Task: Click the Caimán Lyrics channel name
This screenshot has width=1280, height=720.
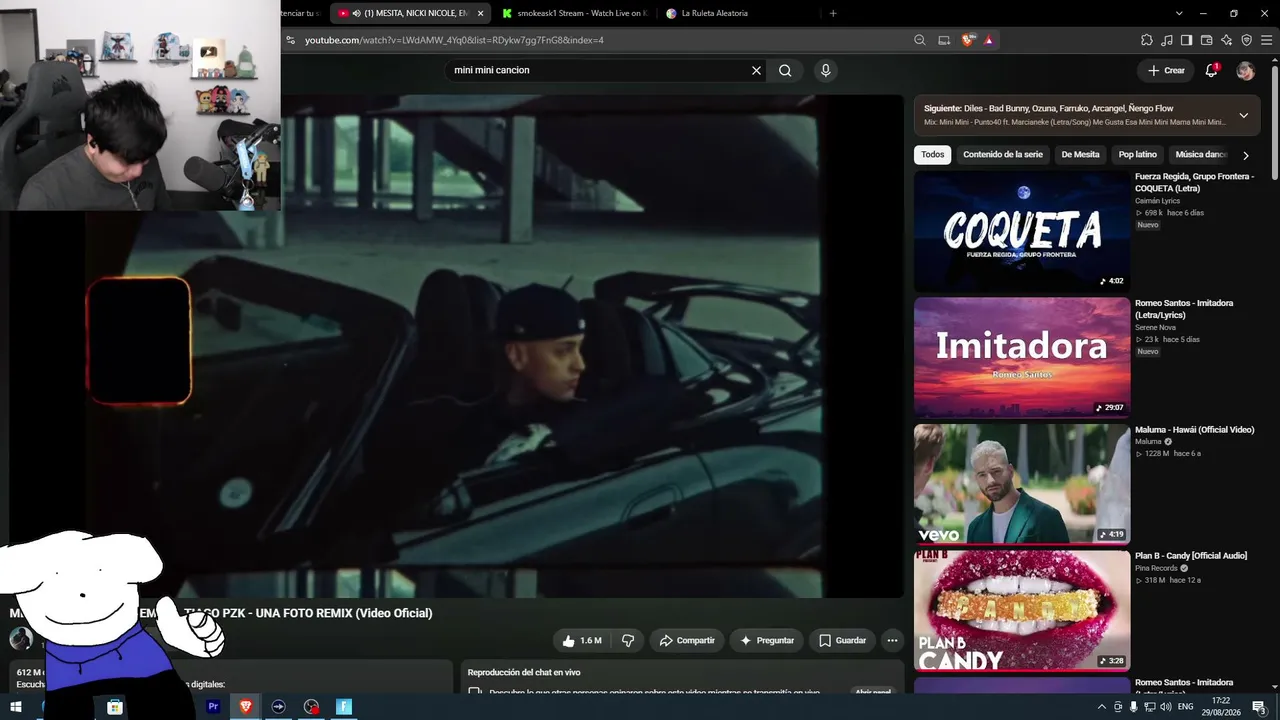Action: [x=1157, y=201]
